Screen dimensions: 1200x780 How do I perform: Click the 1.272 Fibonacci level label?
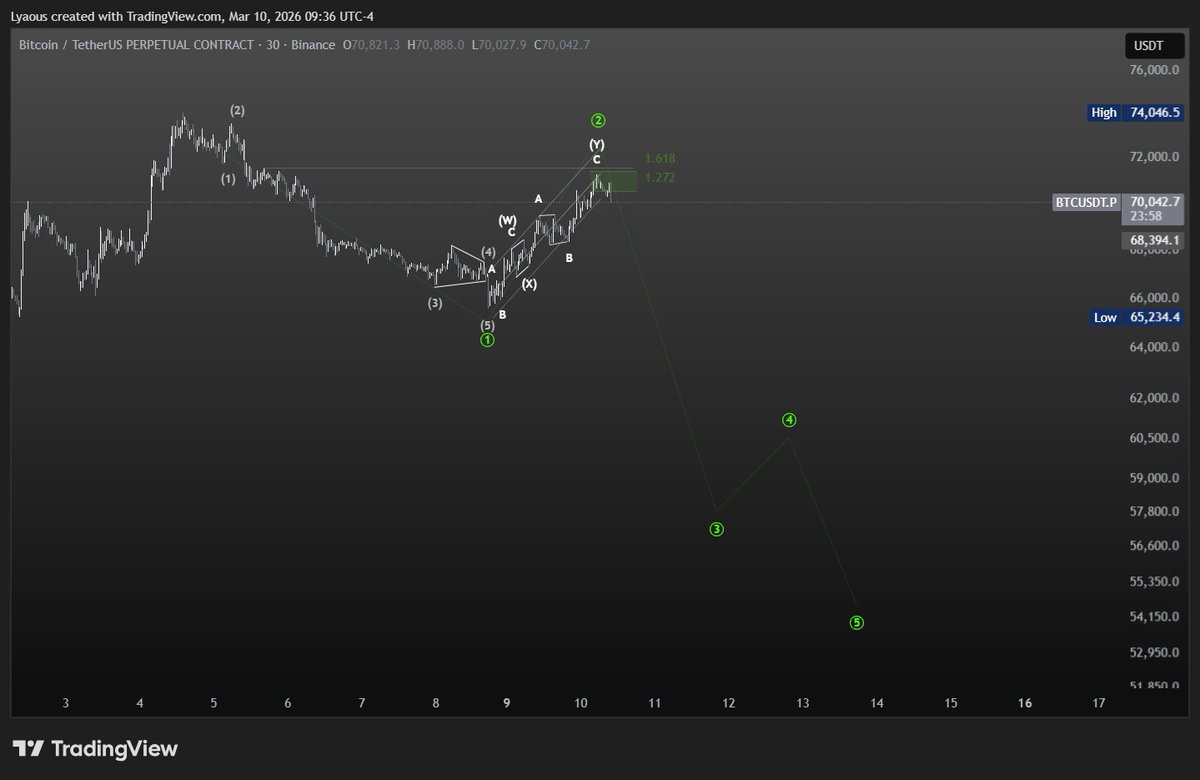[x=660, y=177]
